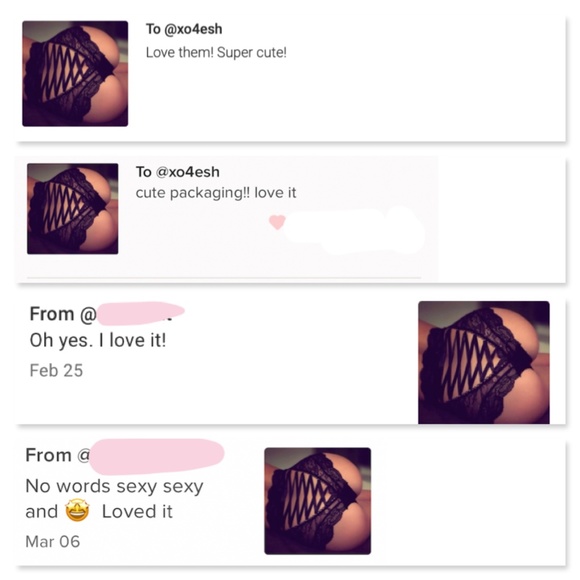Click the Mar 06 date label
The width and height of the screenshot is (580, 580).
point(53,542)
